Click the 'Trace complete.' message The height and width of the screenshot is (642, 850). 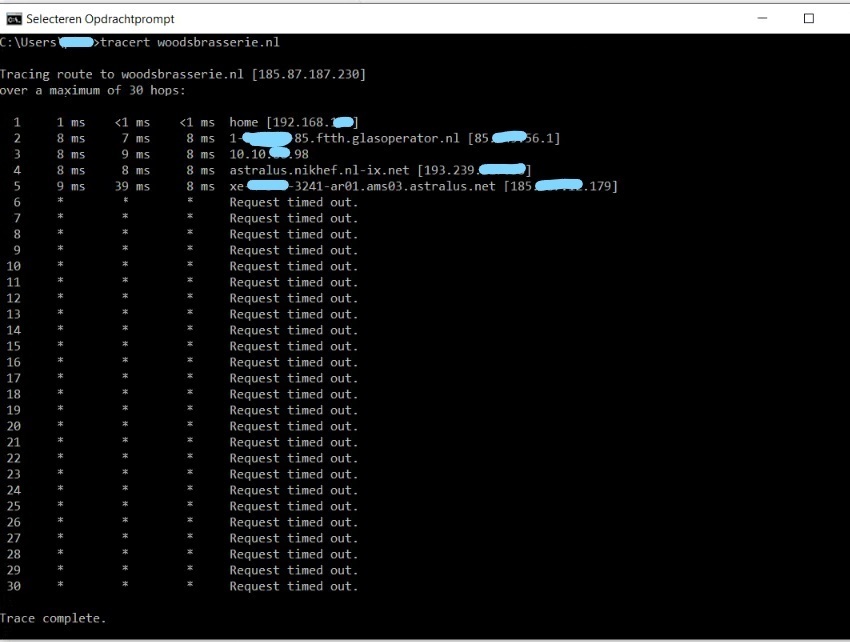coord(52,618)
